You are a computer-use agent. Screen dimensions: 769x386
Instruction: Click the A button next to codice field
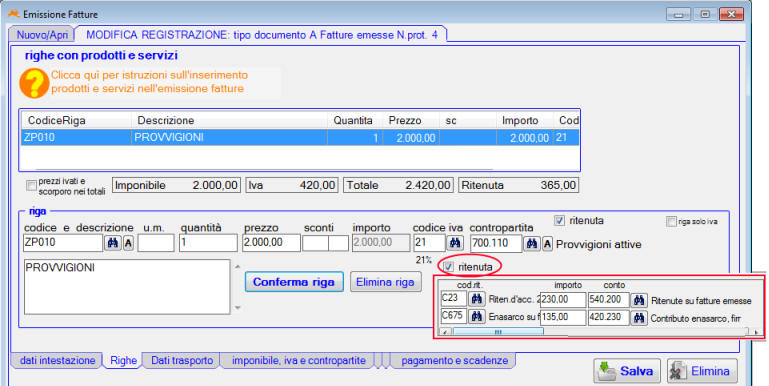click(128, 243)
